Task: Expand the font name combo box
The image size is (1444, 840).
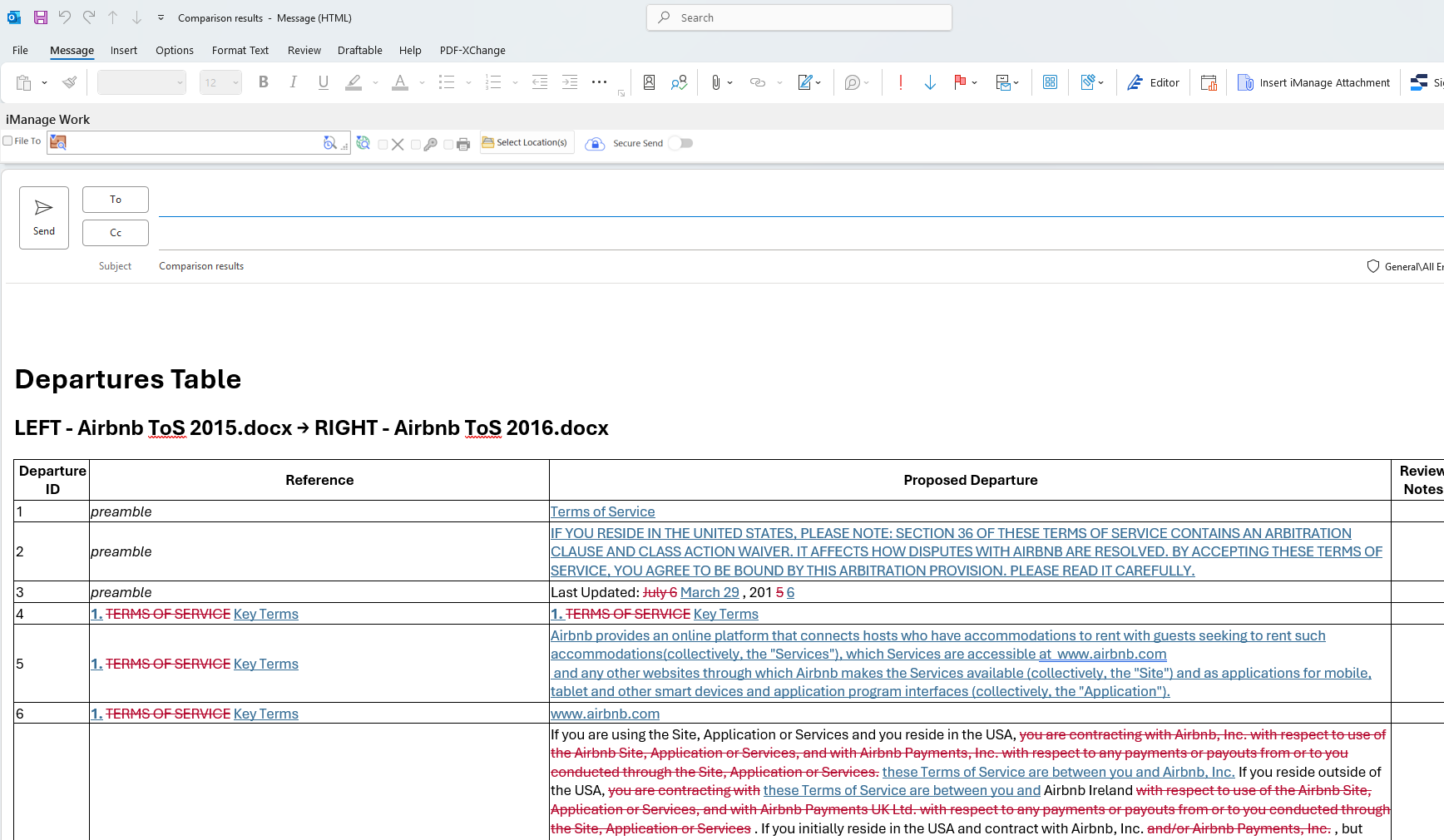Action: coord(179,82)
